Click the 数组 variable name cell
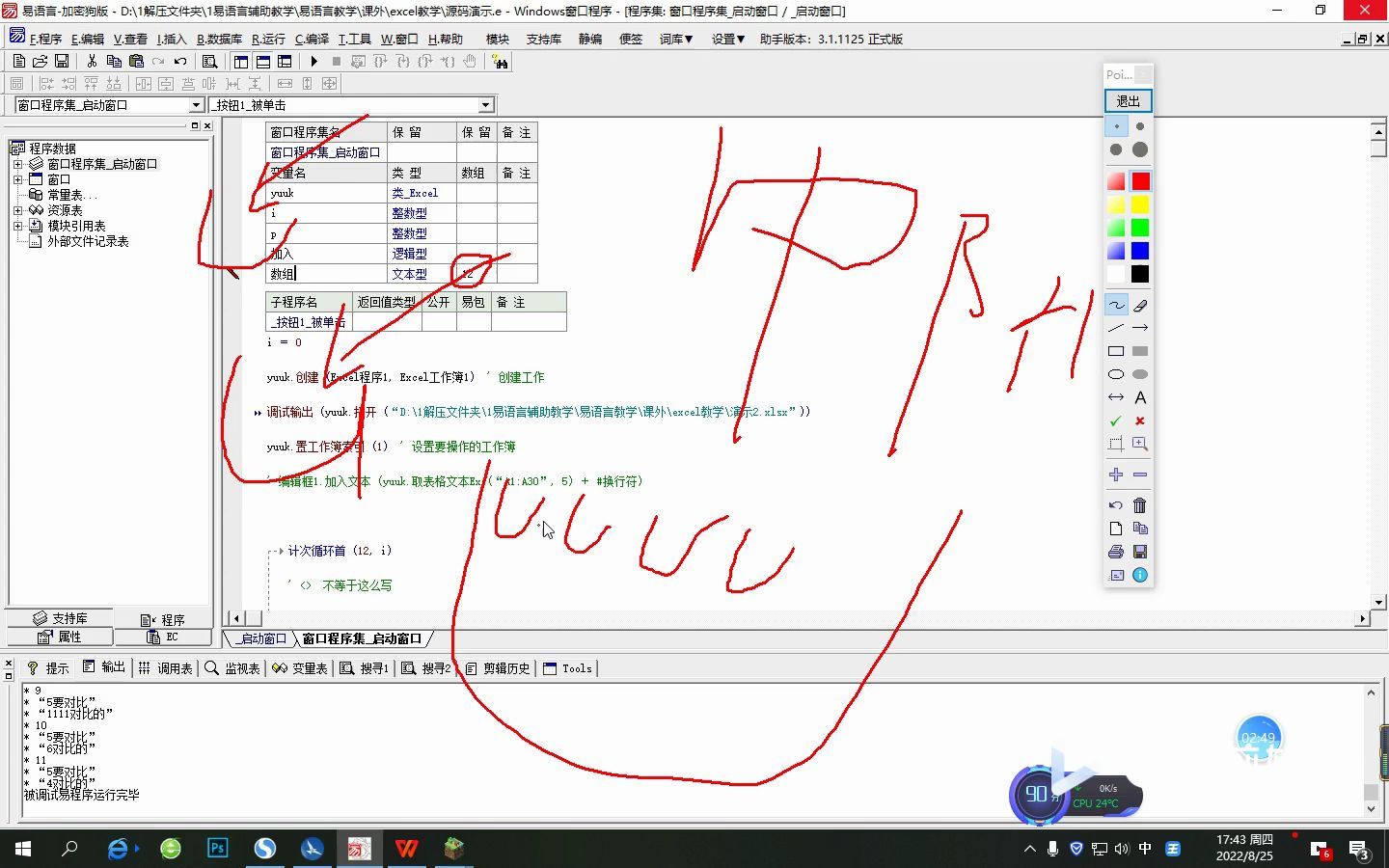 (x=327, y=274)
